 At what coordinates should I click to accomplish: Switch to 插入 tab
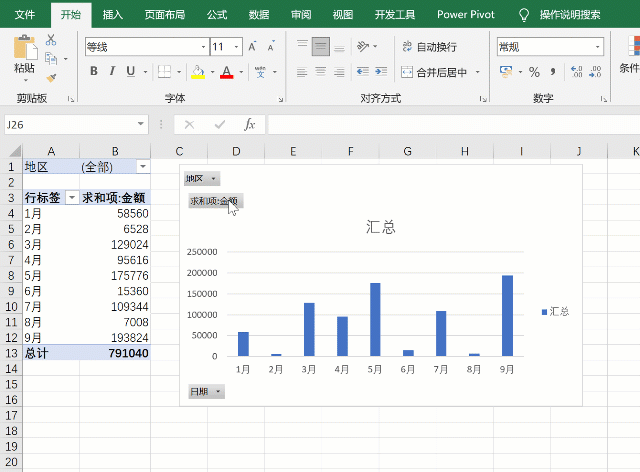tap(113, 15)
